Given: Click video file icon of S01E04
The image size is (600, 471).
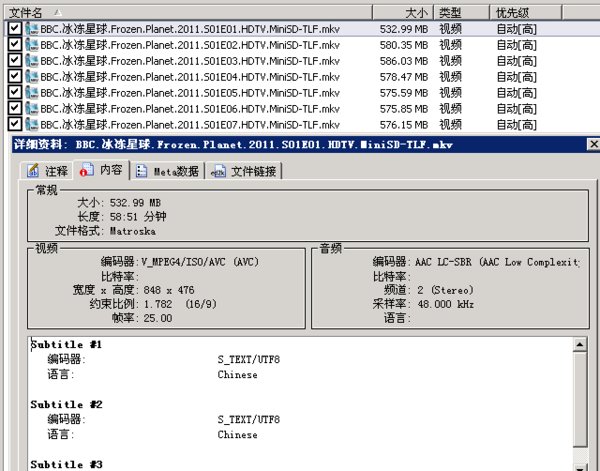Looking at the screenshot, I should 32,77.
